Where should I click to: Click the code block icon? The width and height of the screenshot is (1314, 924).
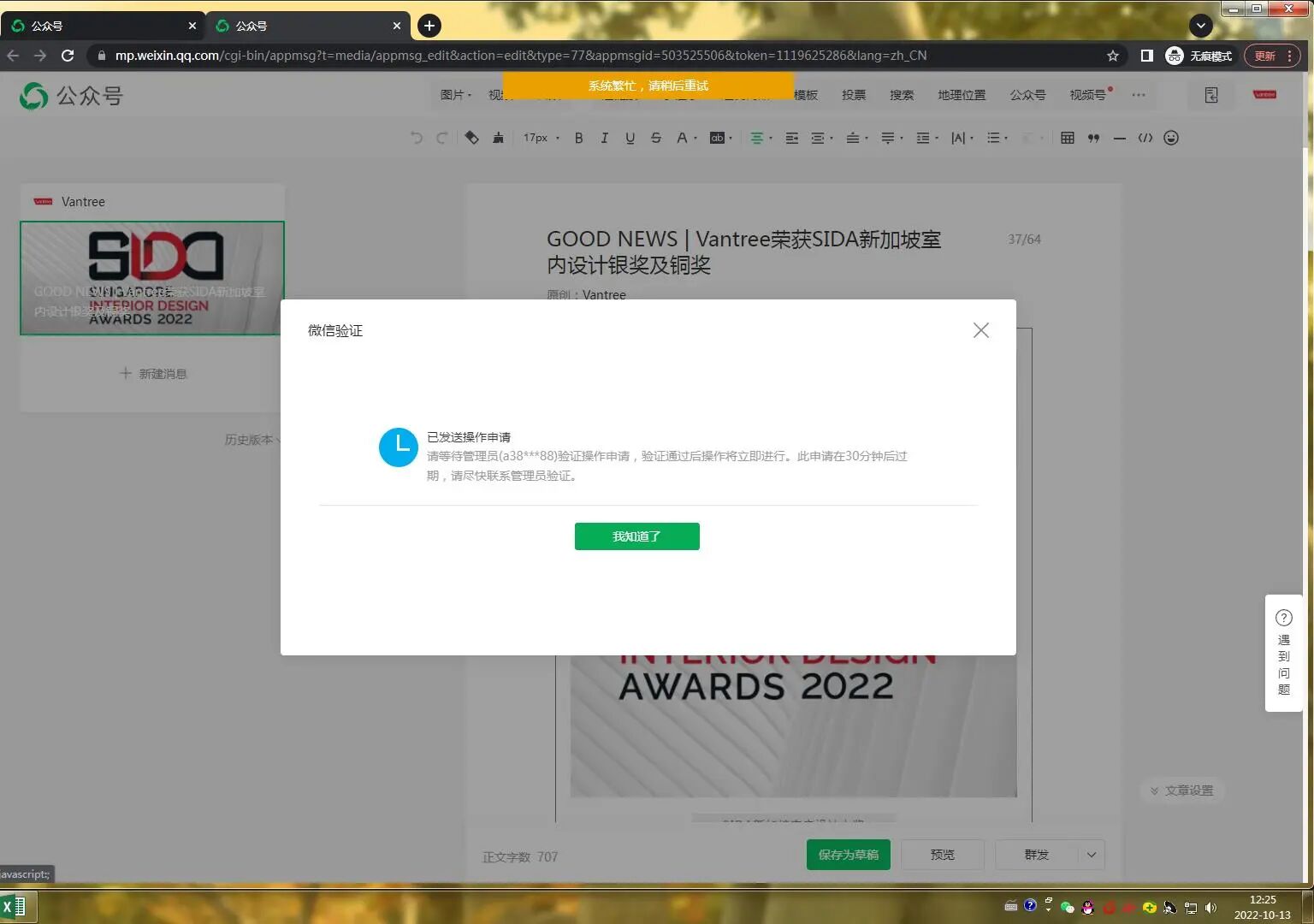(x=1145, y=138)
